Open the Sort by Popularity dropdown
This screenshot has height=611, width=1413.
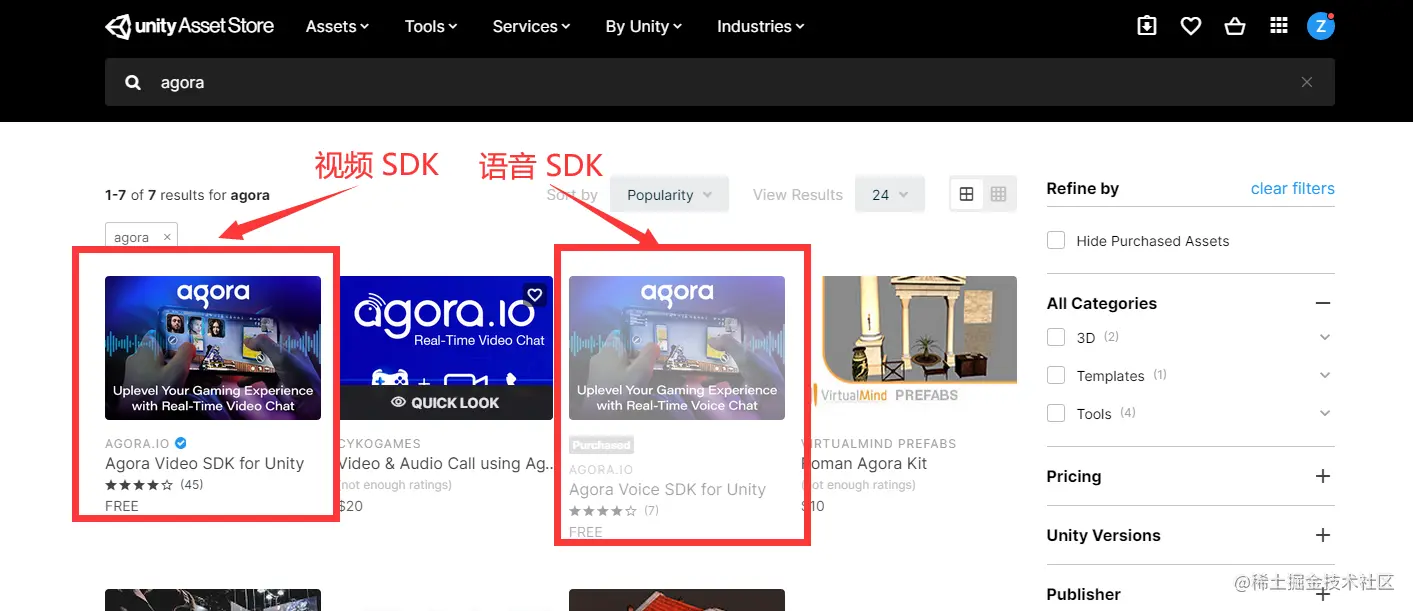click(669, 195)
